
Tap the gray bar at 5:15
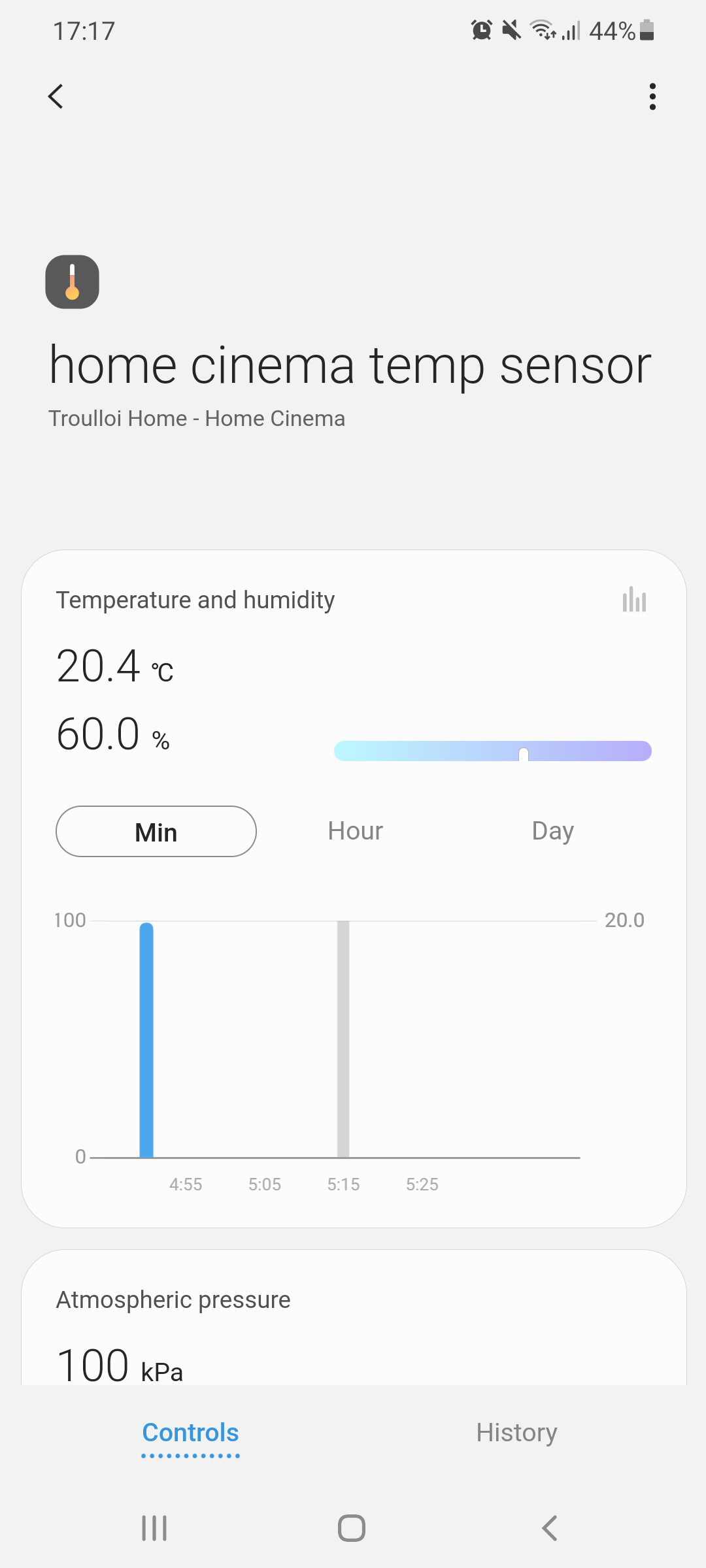tap(343, 1039)
